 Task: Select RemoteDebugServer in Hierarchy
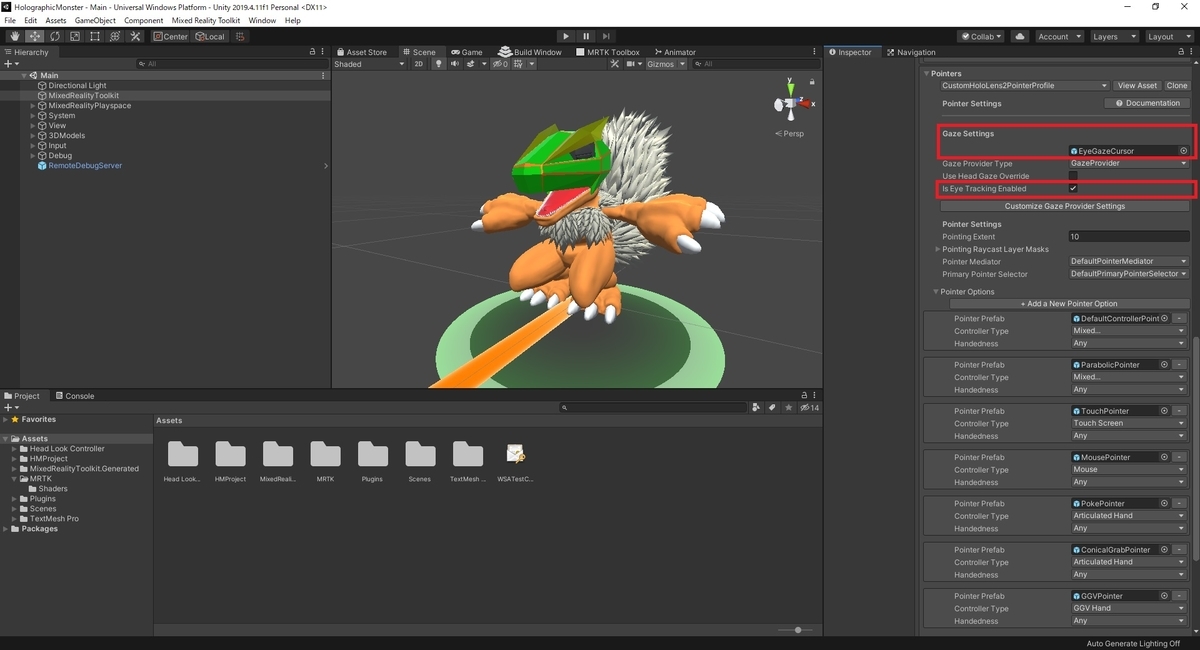(85, 166)
